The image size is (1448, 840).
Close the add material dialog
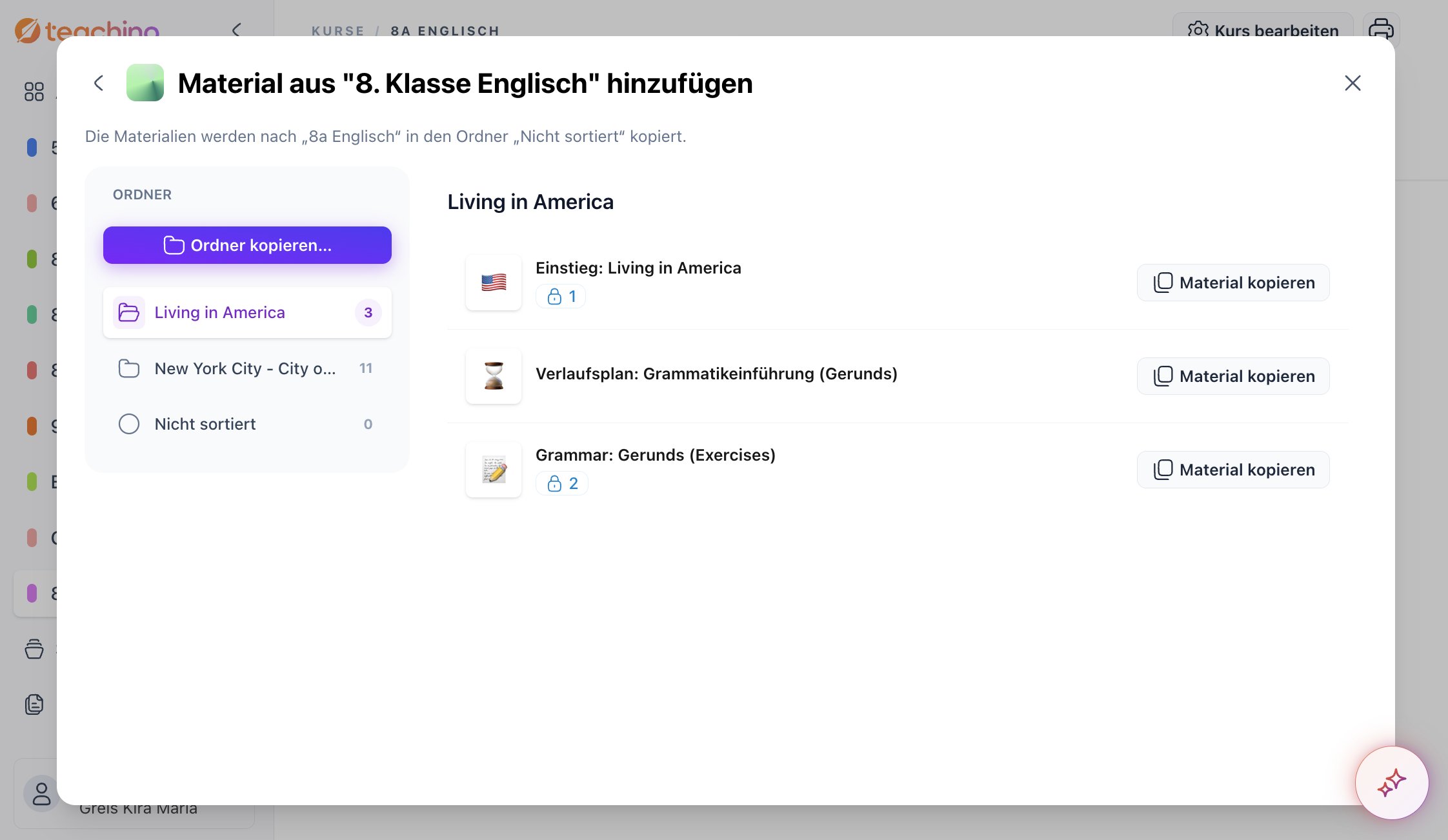tap(1352, 83)
